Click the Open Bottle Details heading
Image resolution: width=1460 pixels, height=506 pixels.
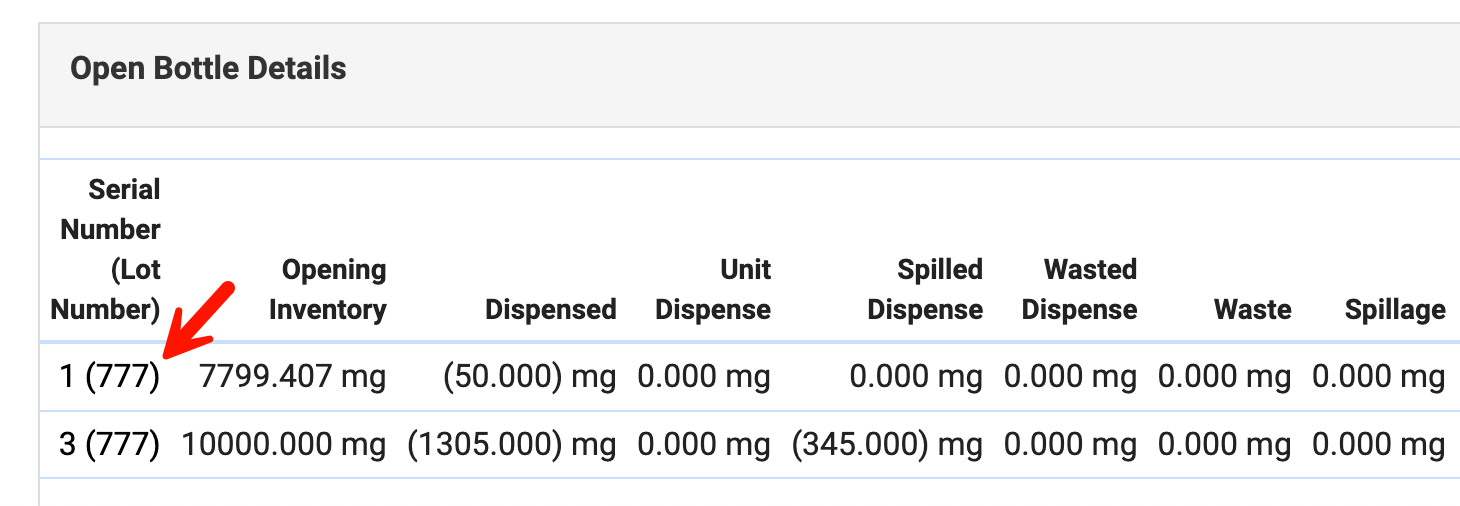pyautogui.click(x=208, y=69)
